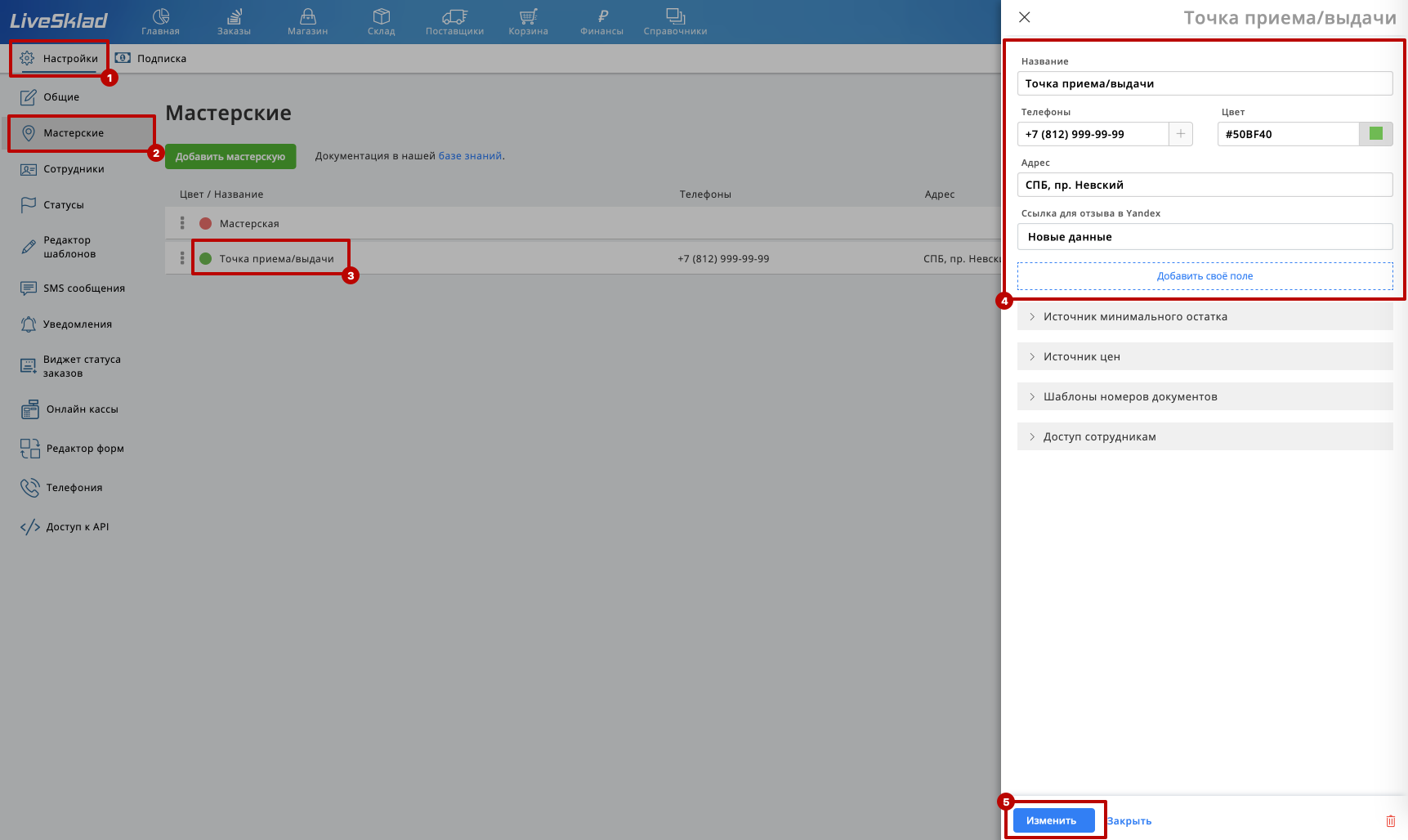This screenshot has height=840, width=1408.
Task: Open Общие settings section
Action: 50,97
